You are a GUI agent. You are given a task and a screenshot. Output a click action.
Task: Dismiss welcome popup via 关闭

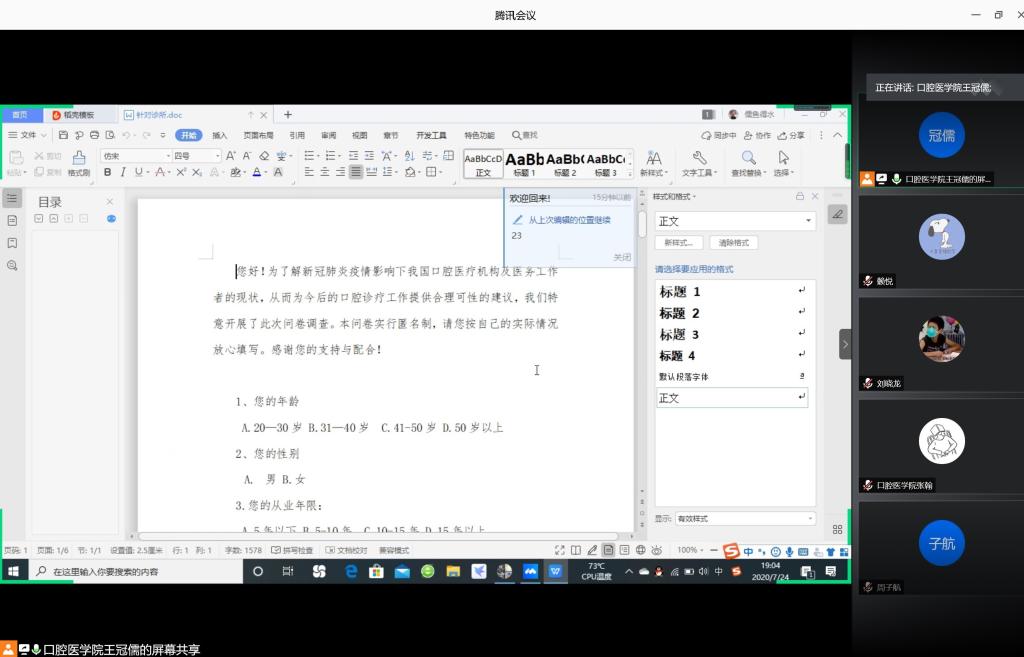click(x=622, y=257)
